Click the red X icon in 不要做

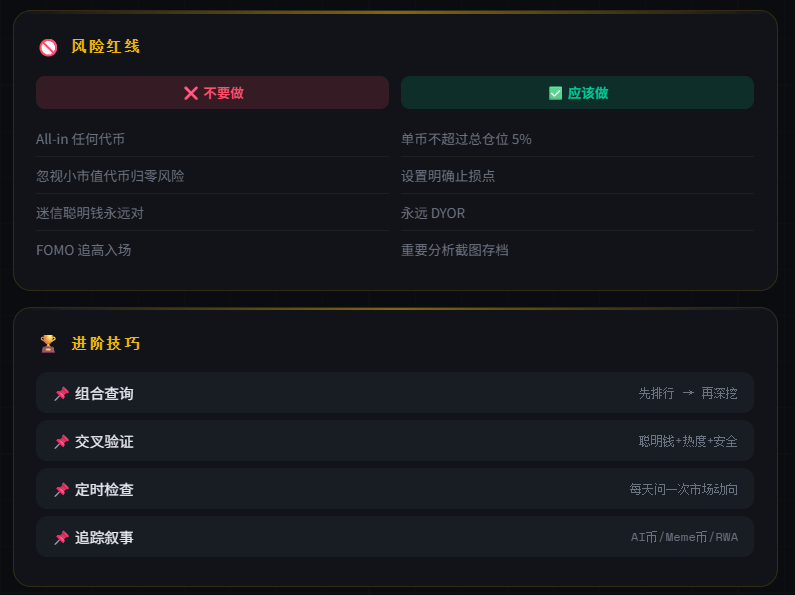(x=191, y=93)
